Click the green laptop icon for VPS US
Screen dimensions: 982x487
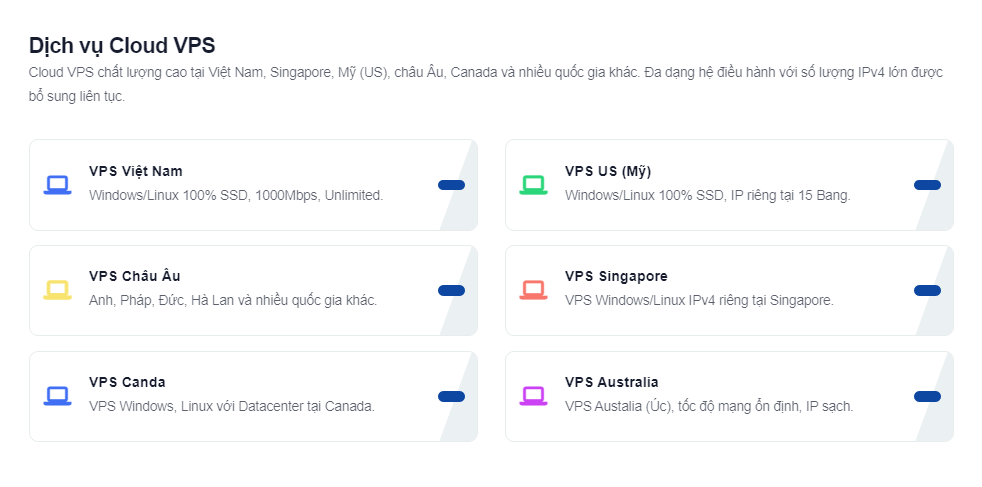click(x=533, y=185)
